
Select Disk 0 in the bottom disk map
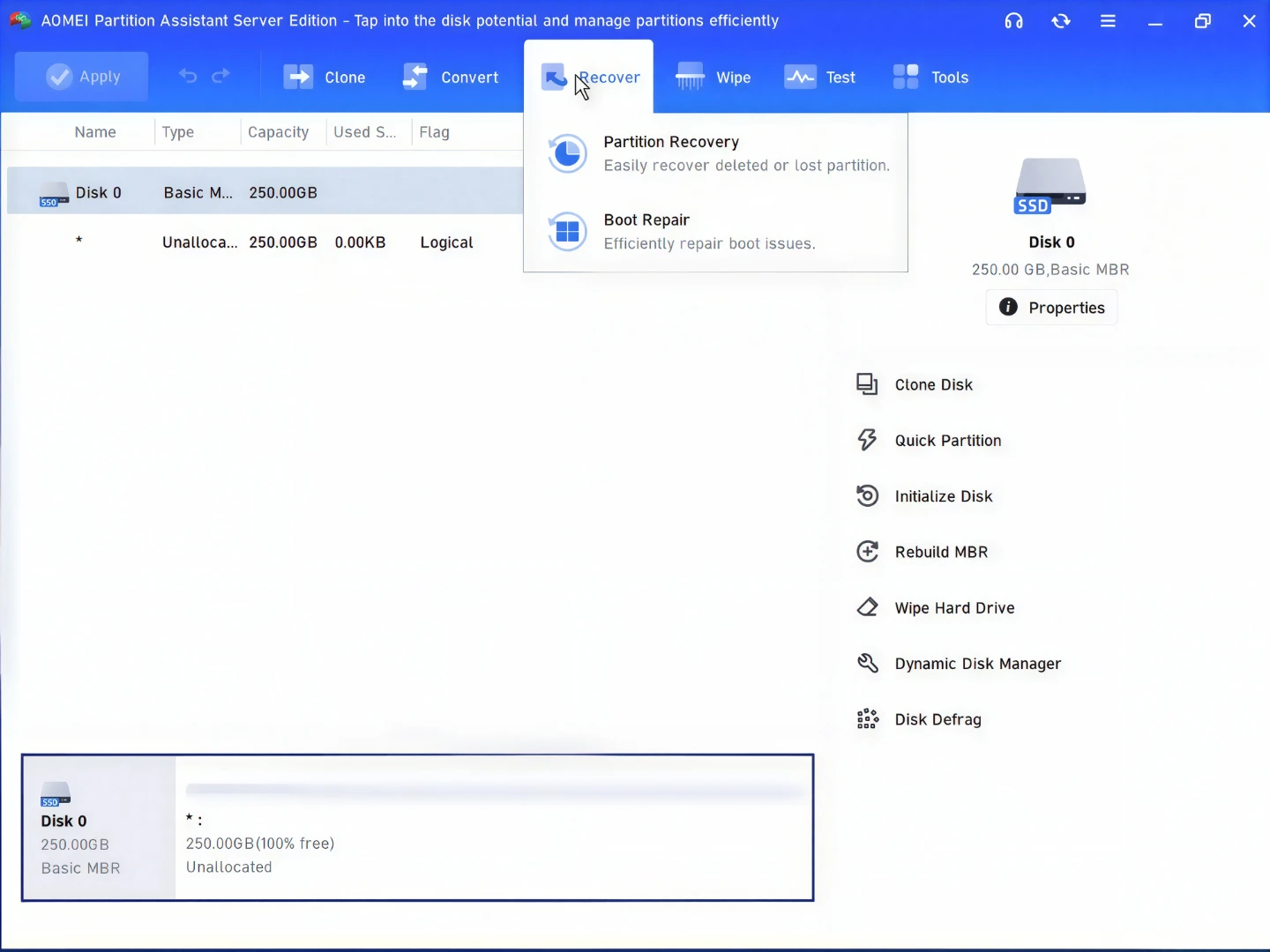pyautogui.click(x=99, y=828)
